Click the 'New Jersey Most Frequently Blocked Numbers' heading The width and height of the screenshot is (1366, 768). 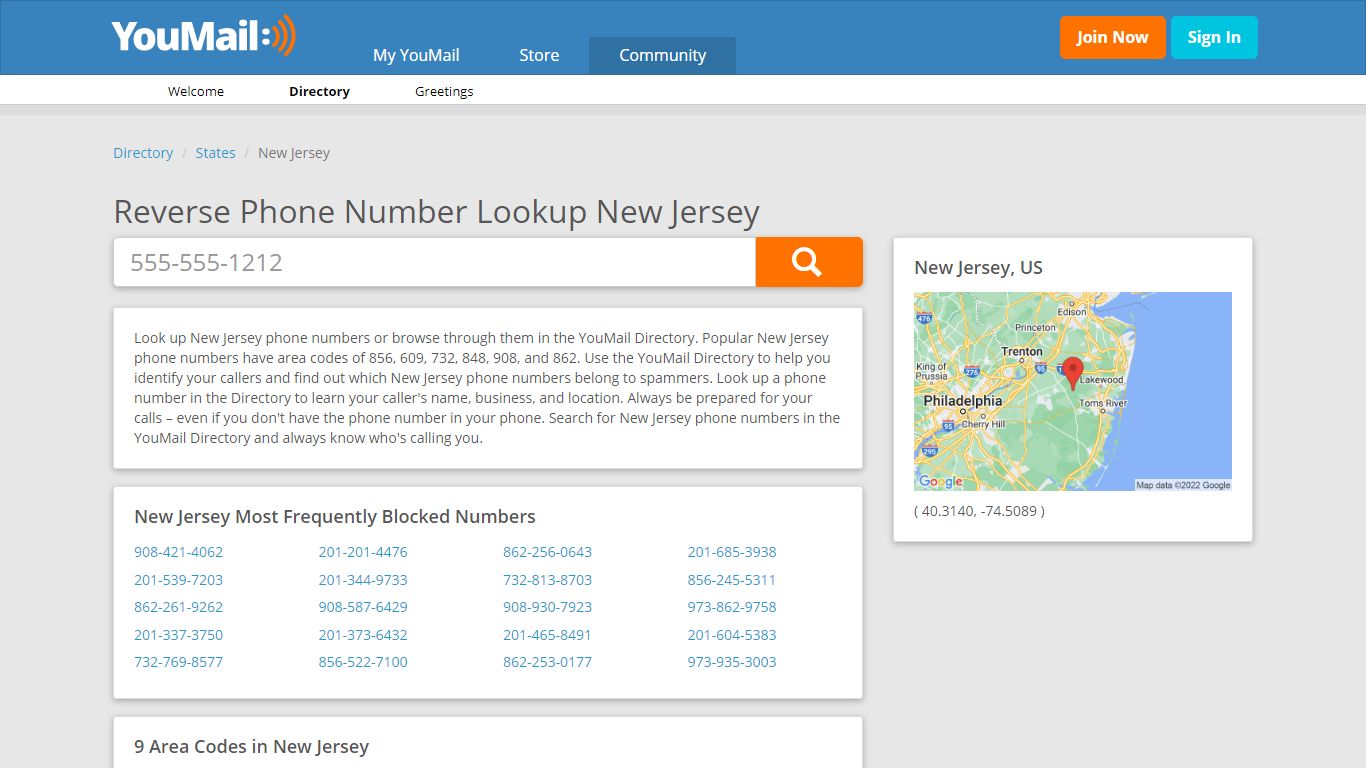point(335,517)
